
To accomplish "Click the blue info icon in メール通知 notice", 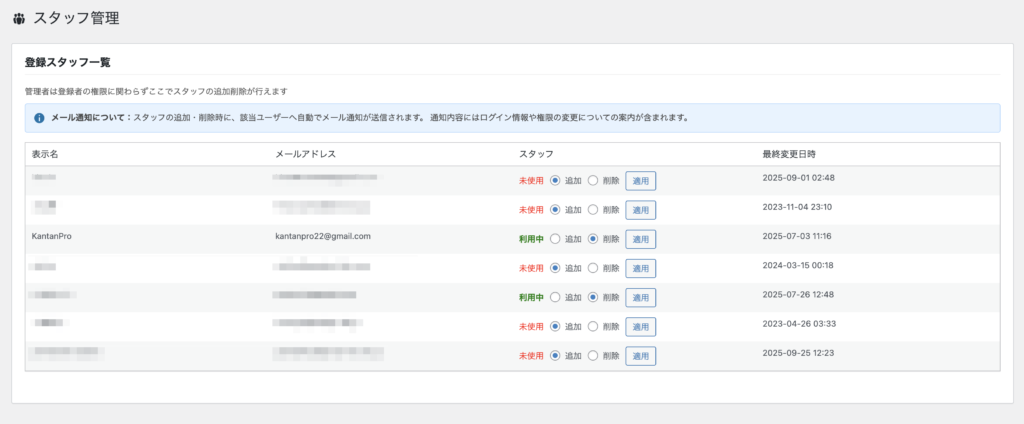I will pyautogui.click(x=39, y=118).
